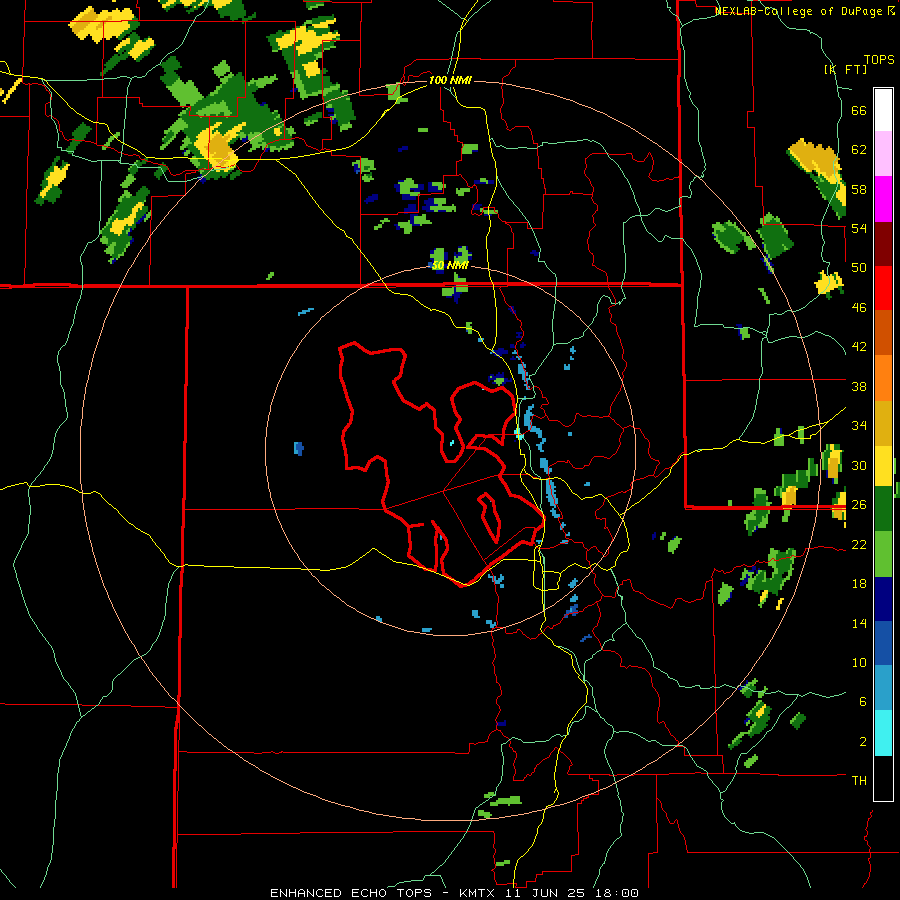Select the 'TH' legend label

(x=859, y=780)
